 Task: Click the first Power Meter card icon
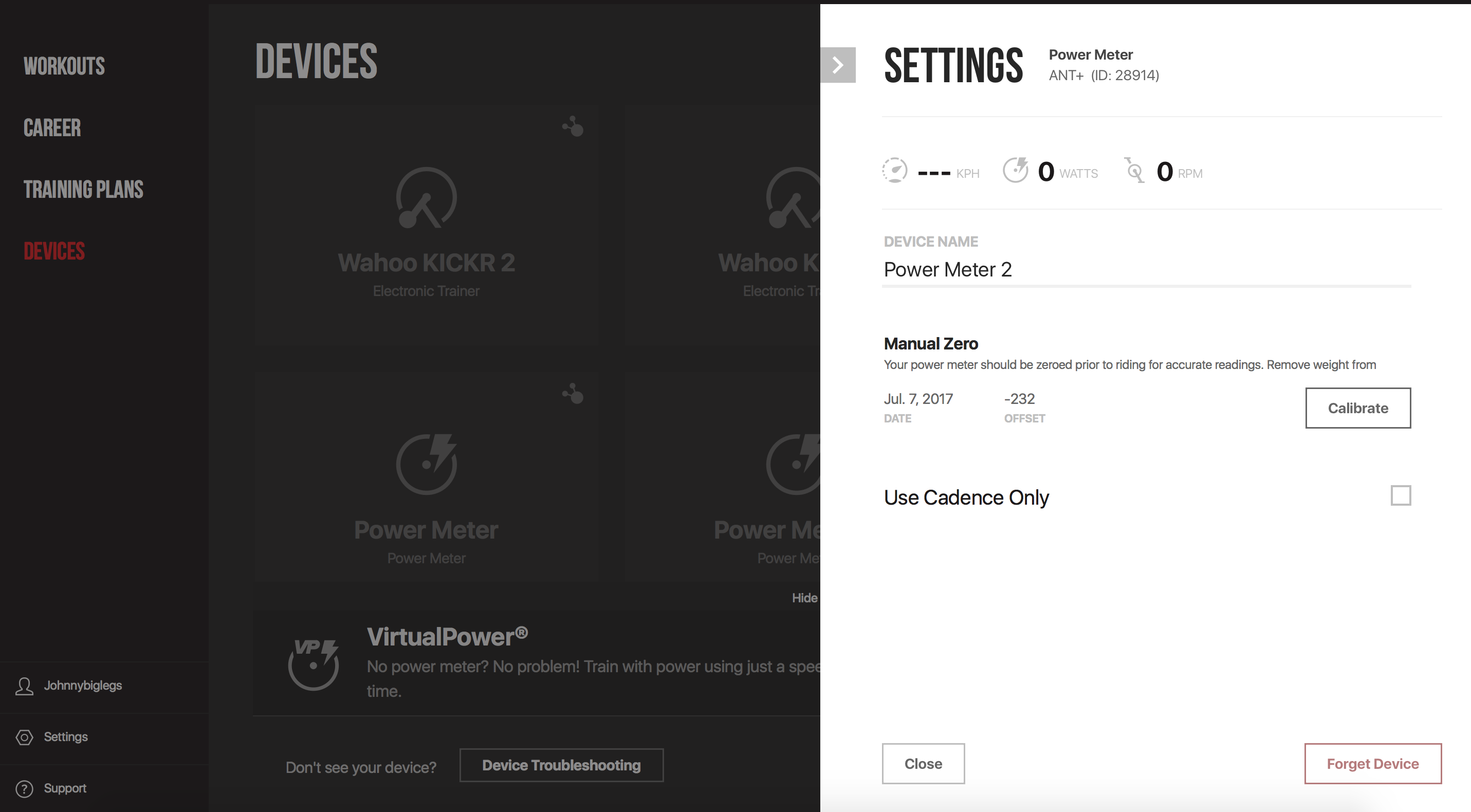(x=427, y=464)
